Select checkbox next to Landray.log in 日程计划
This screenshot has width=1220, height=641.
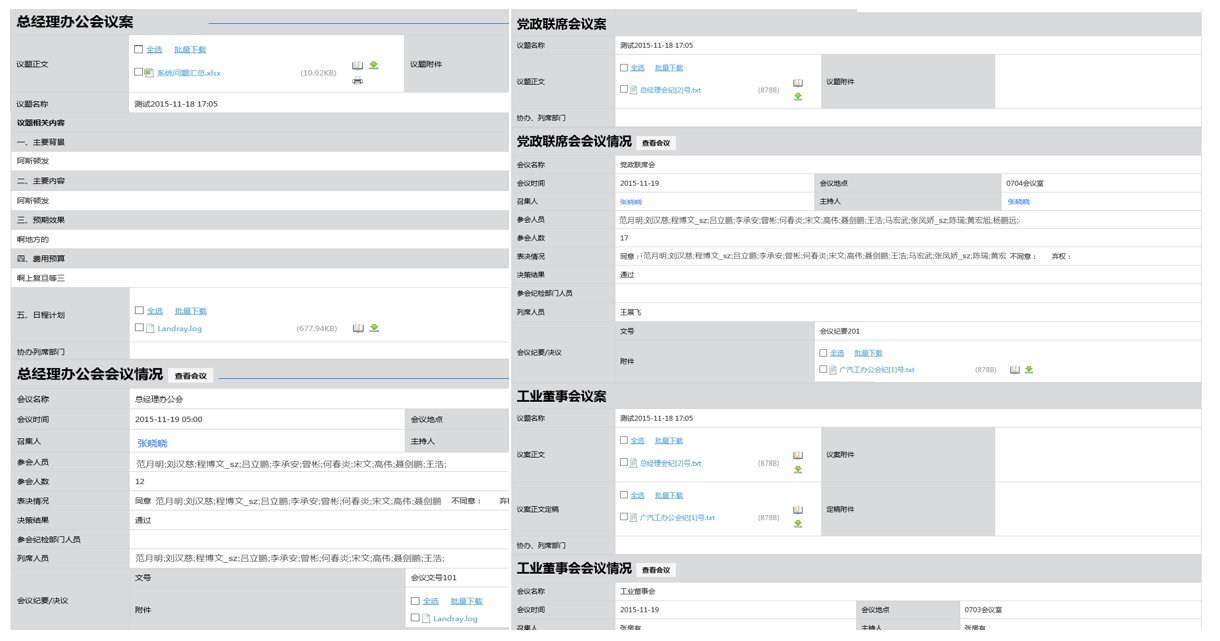tap(139, 328)
